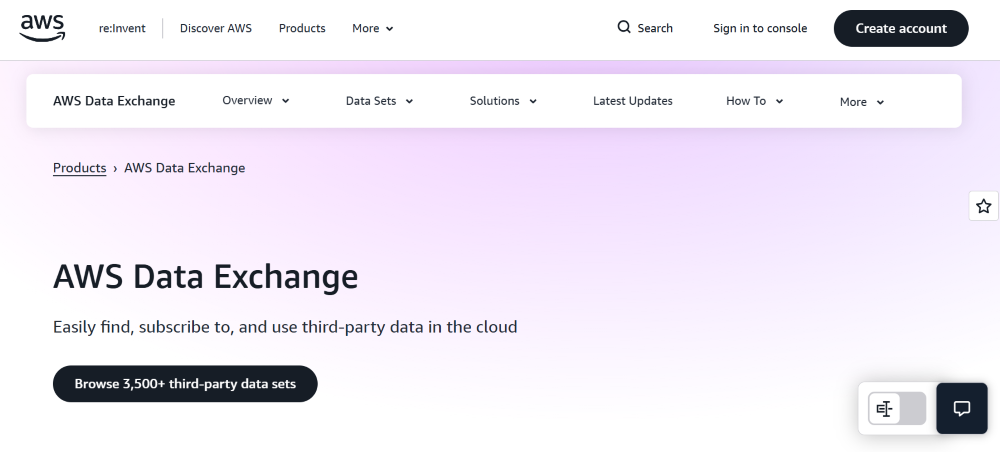Open Latest Updates tab
The image size is (1000, 452).
click(632, 101)
